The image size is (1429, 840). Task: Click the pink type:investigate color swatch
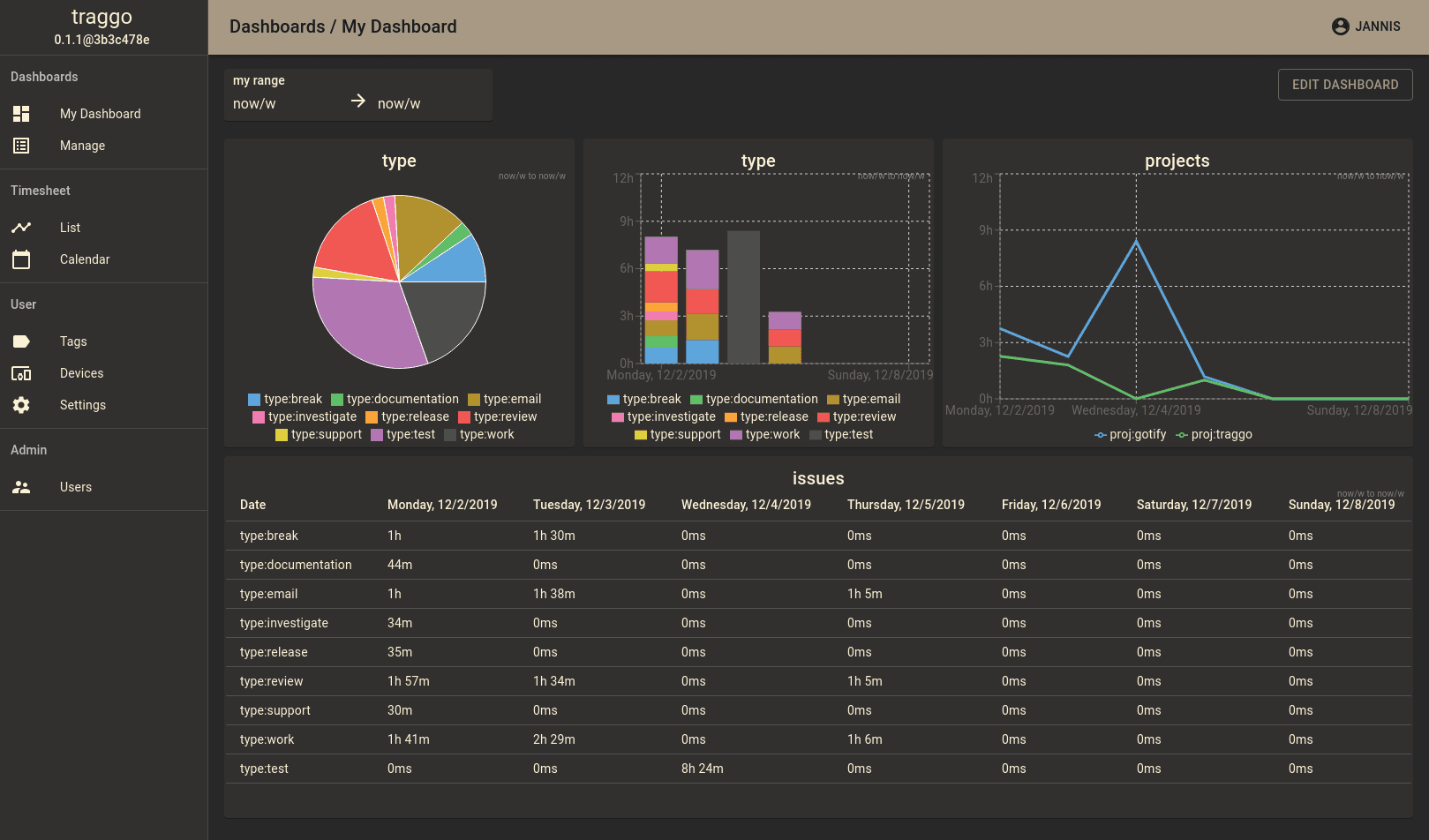click(x=259, y=416)
